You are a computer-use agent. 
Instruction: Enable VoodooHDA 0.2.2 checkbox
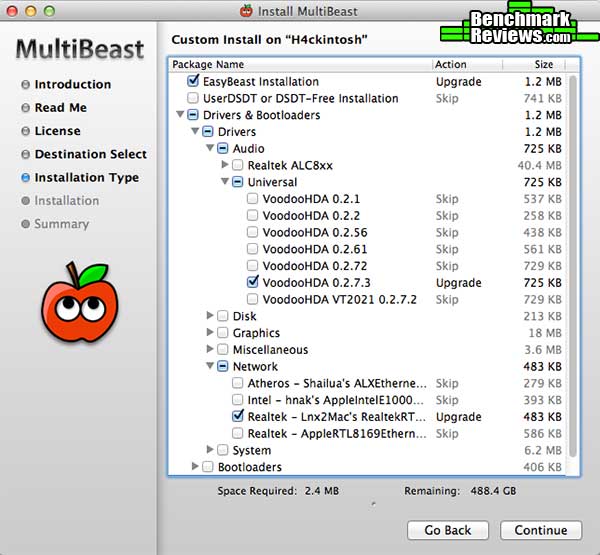(253, 215)
